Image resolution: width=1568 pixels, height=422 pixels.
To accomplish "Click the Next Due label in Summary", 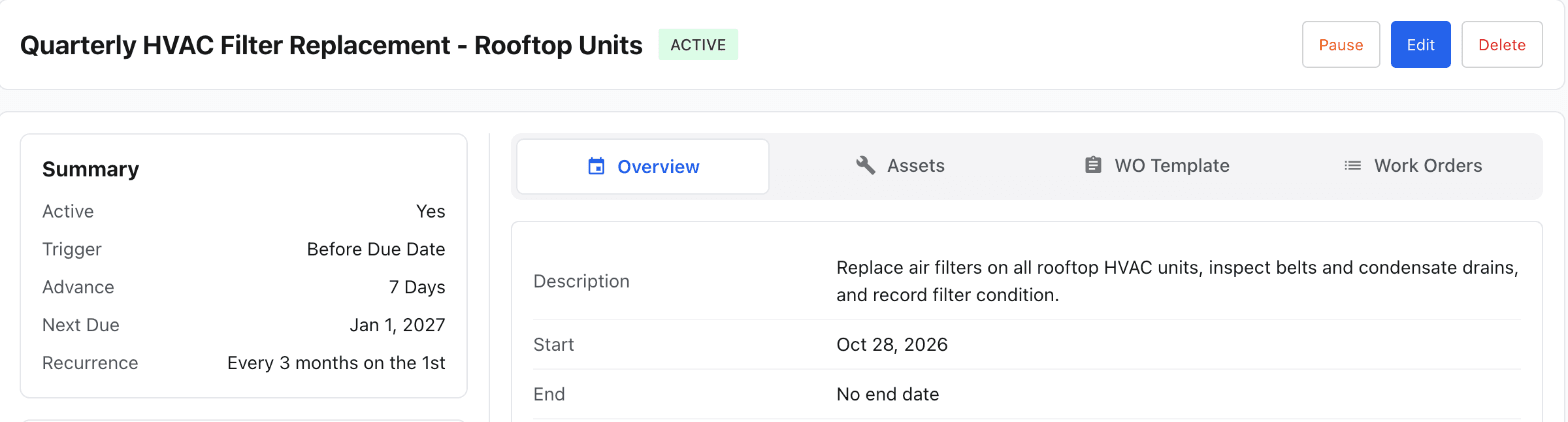I will point(81,325).
